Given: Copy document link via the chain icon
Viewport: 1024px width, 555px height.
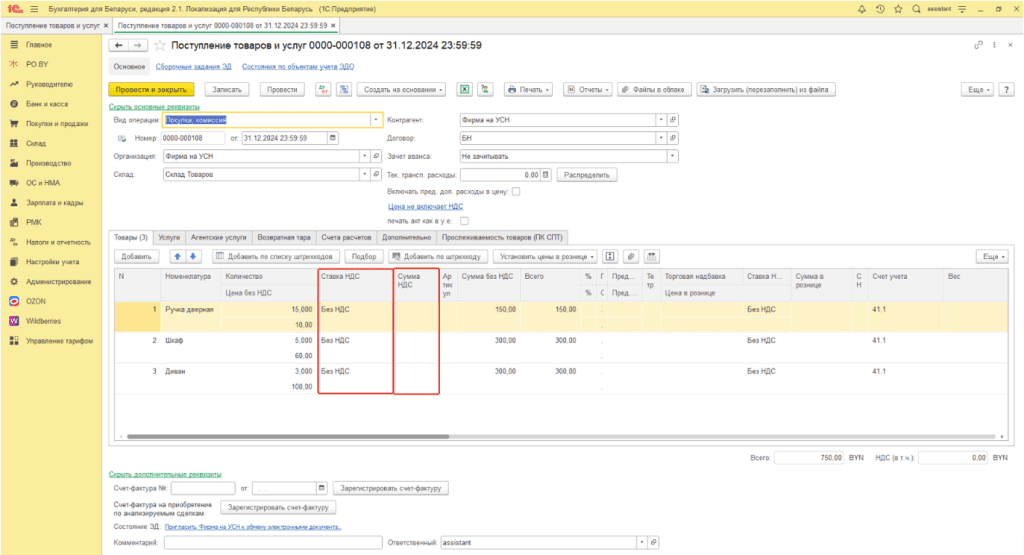Looking at the screenshot, I should pos(978,46).
